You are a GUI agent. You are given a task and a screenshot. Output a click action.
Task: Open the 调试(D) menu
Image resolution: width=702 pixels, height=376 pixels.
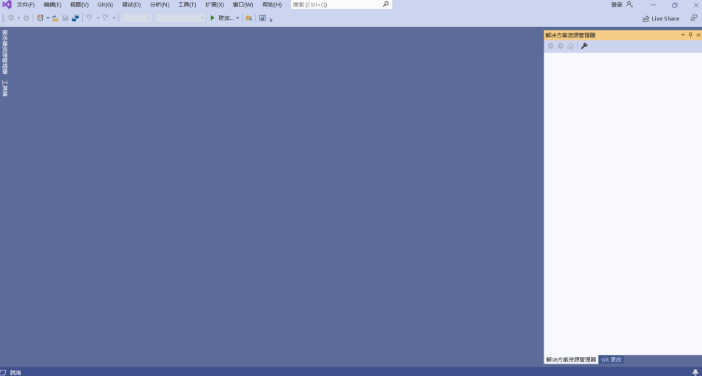tap(131, 4)
